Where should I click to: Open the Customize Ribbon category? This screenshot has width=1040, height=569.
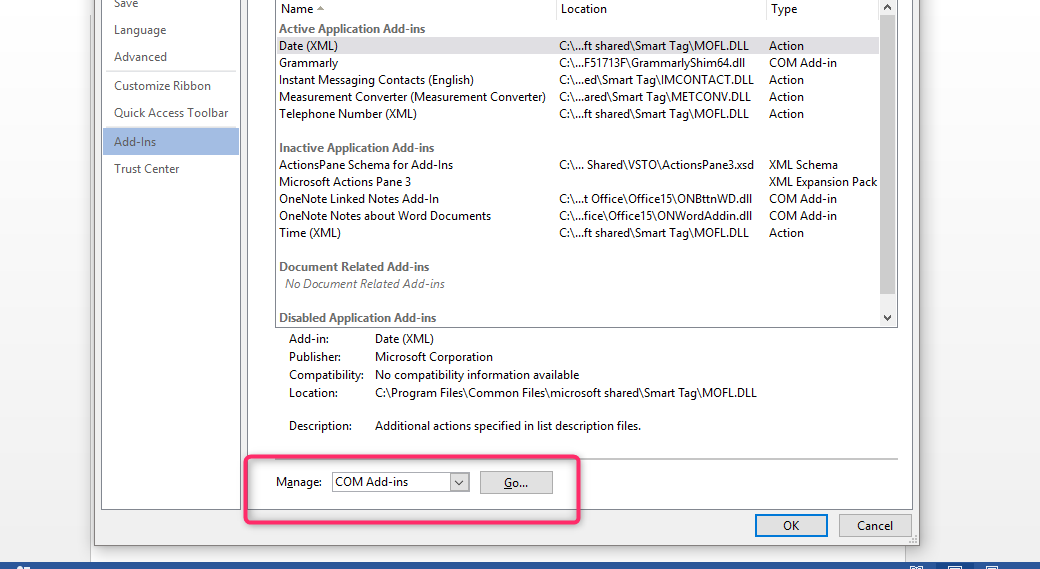click(x=162, y=86)
